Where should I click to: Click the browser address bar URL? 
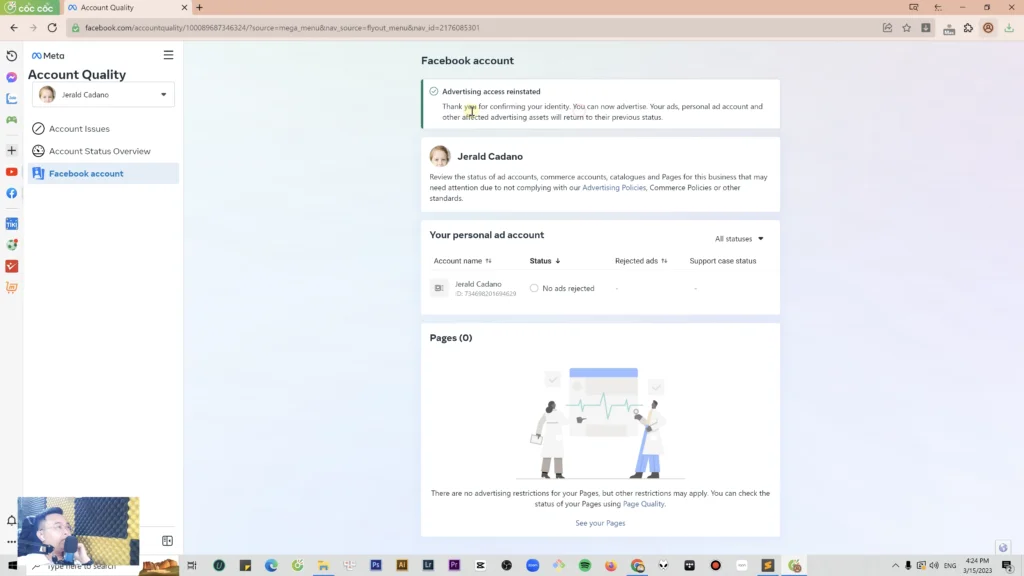coord(282,28)
